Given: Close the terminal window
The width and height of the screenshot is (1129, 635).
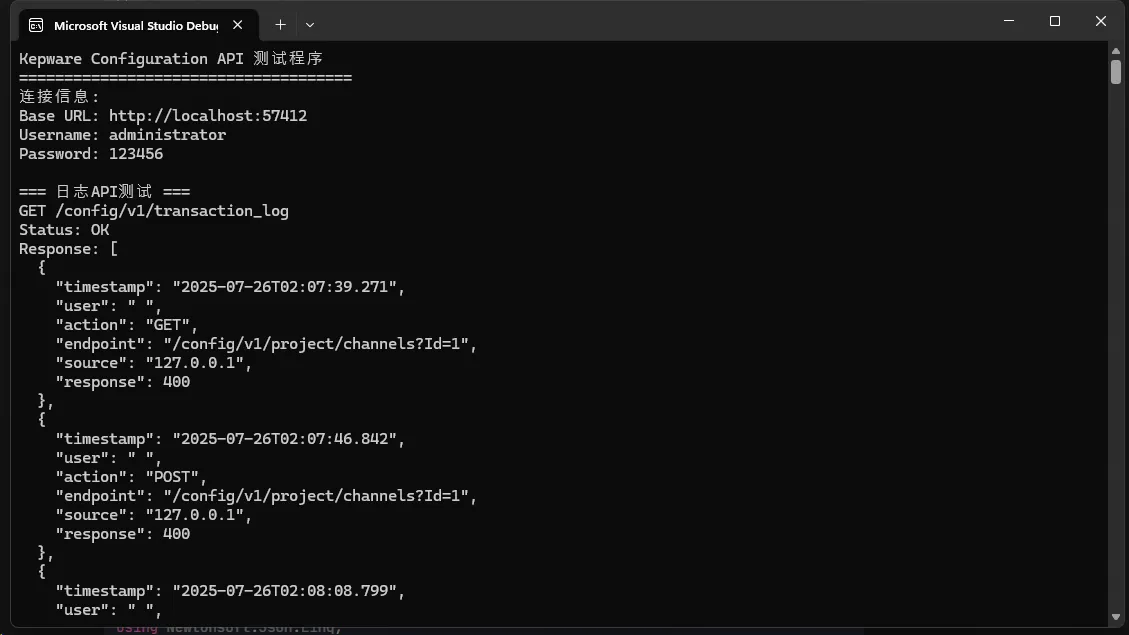Looking at the screenshot, I should tap(1100, 21).
